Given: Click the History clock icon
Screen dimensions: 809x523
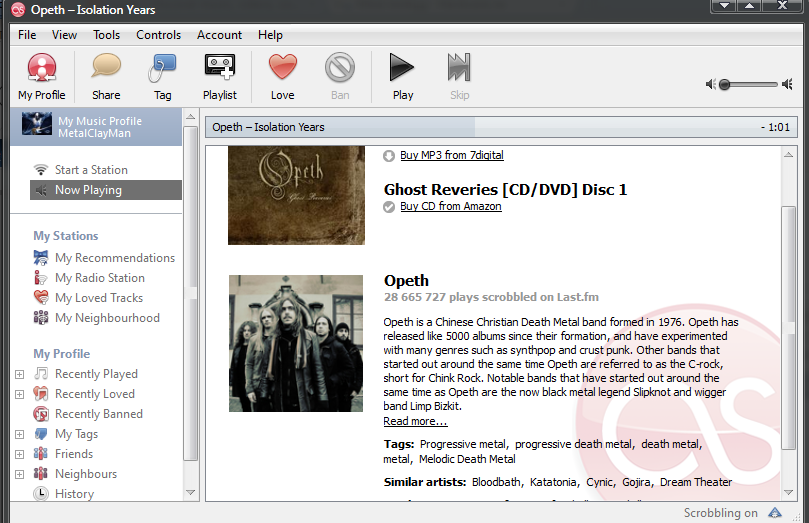Looking at the screenshot, I should click(41, 494).
